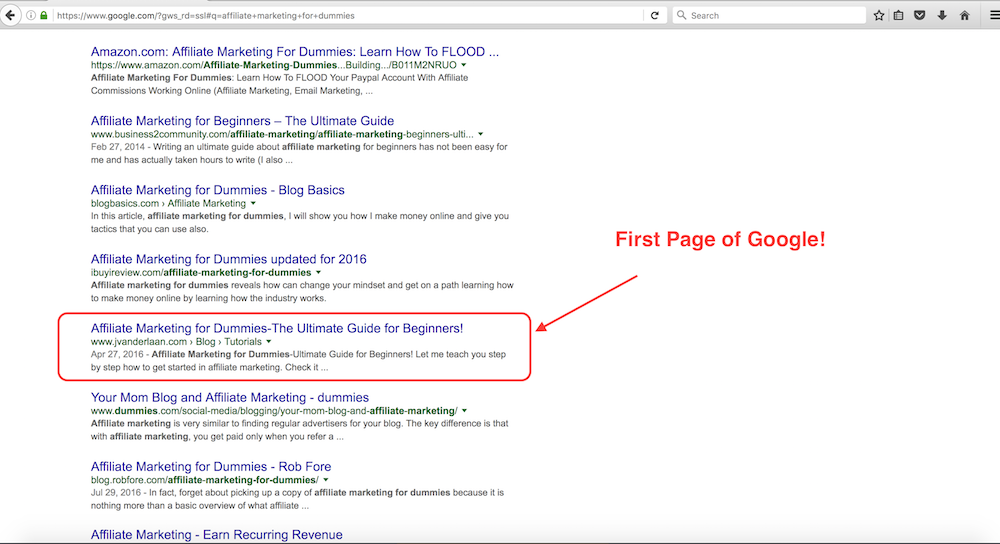This screenshot has height=544, width=1000.
Task: Click the Pocket save icon
Action: coord(920,16)
